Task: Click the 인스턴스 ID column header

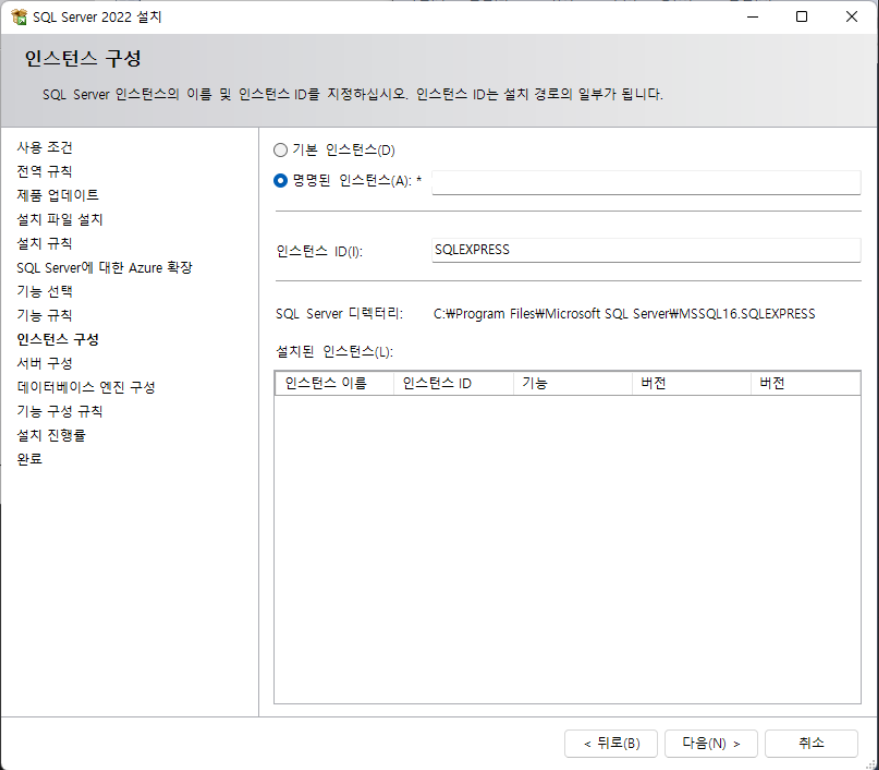Action: click(454, 383)
